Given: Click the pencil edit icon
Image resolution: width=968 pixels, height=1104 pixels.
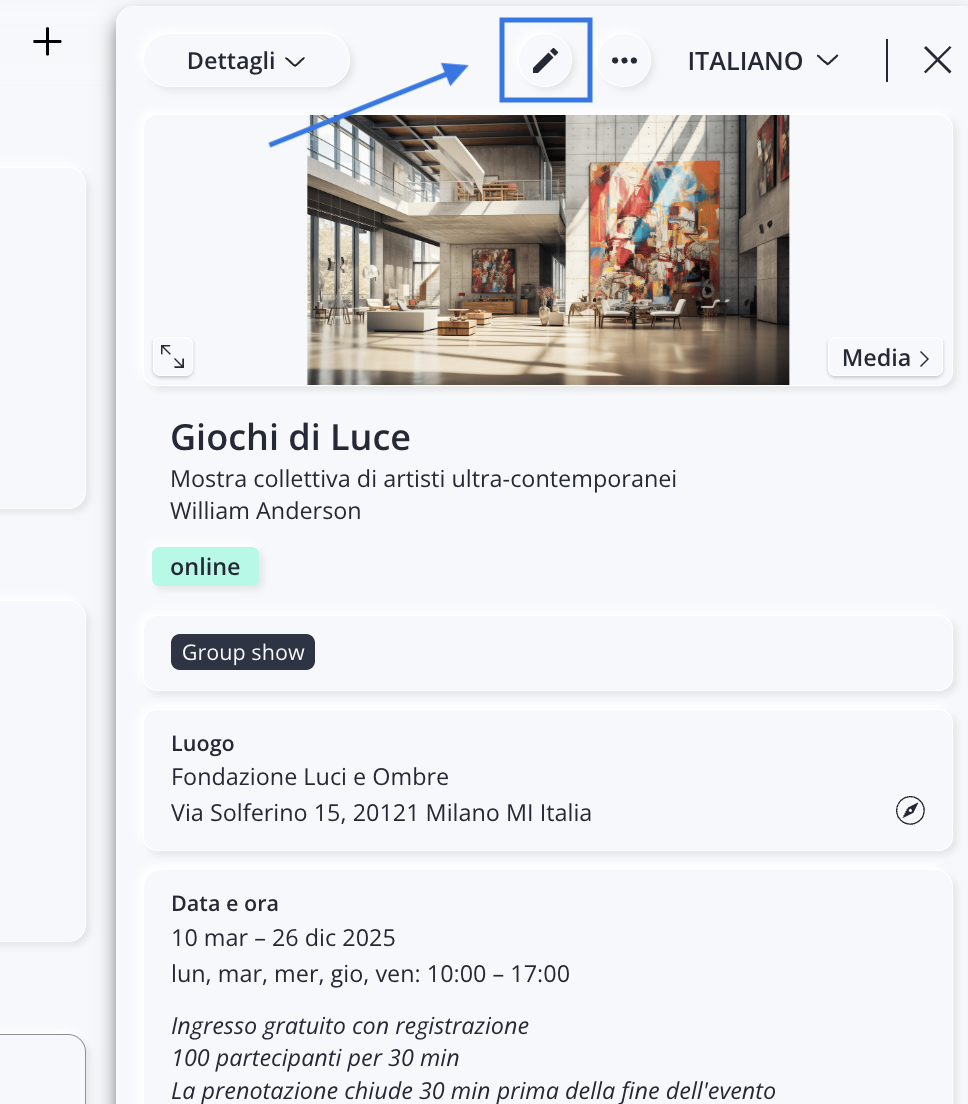Looking at the screenshot, I should [545, 61].
